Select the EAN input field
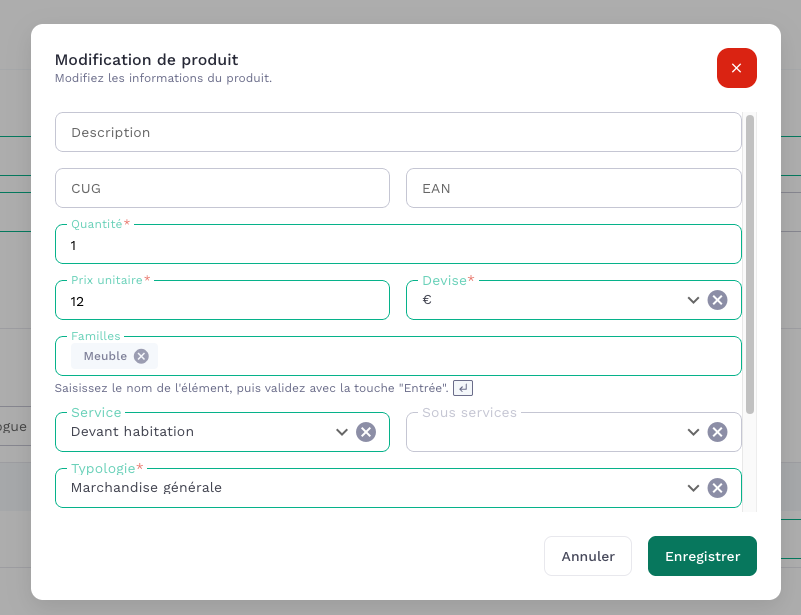The height and width of the screenshot is (615, 801). click(573, 188)
